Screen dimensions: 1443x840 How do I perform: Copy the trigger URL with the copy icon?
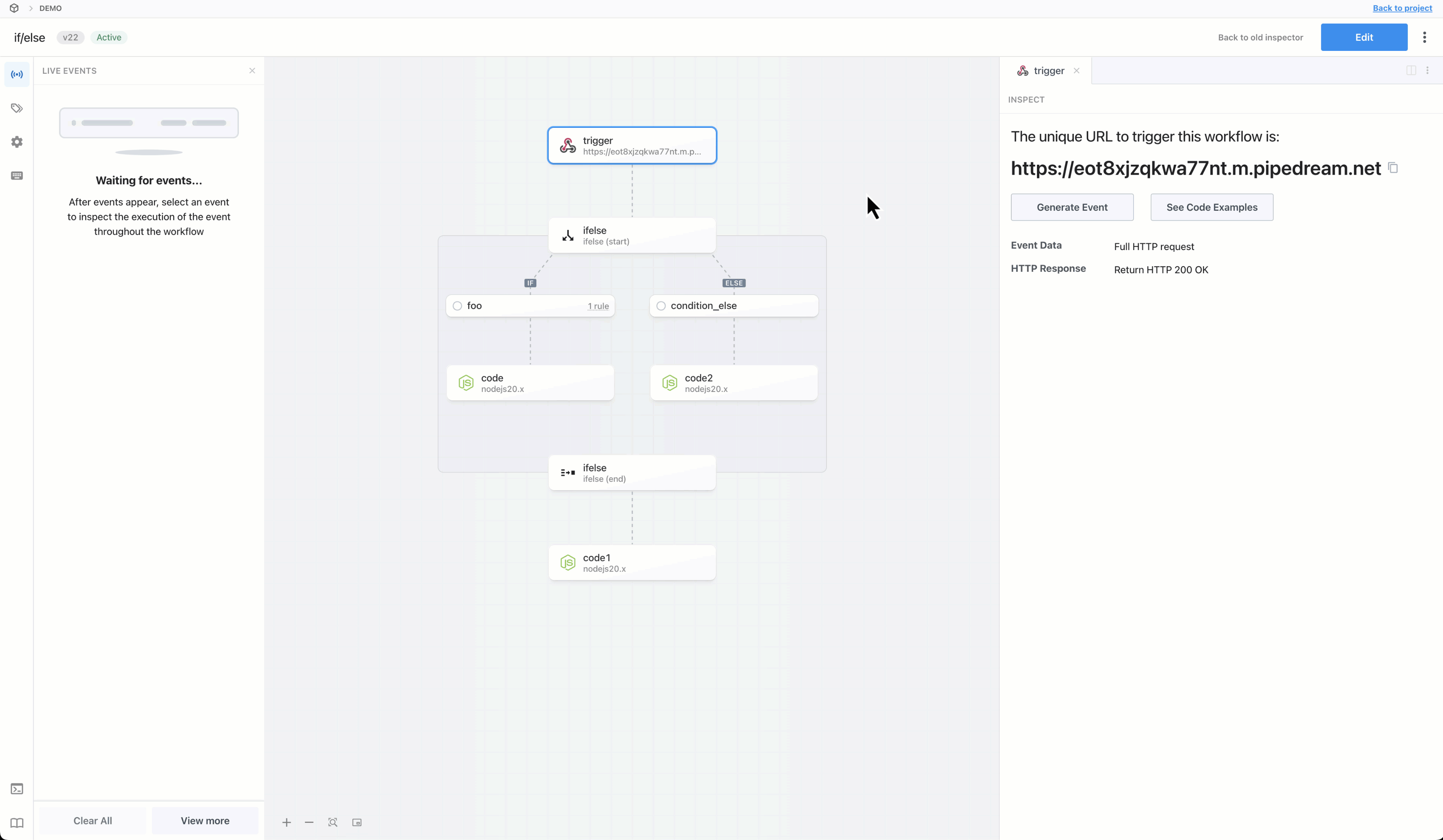click(x=1393, y=168)
